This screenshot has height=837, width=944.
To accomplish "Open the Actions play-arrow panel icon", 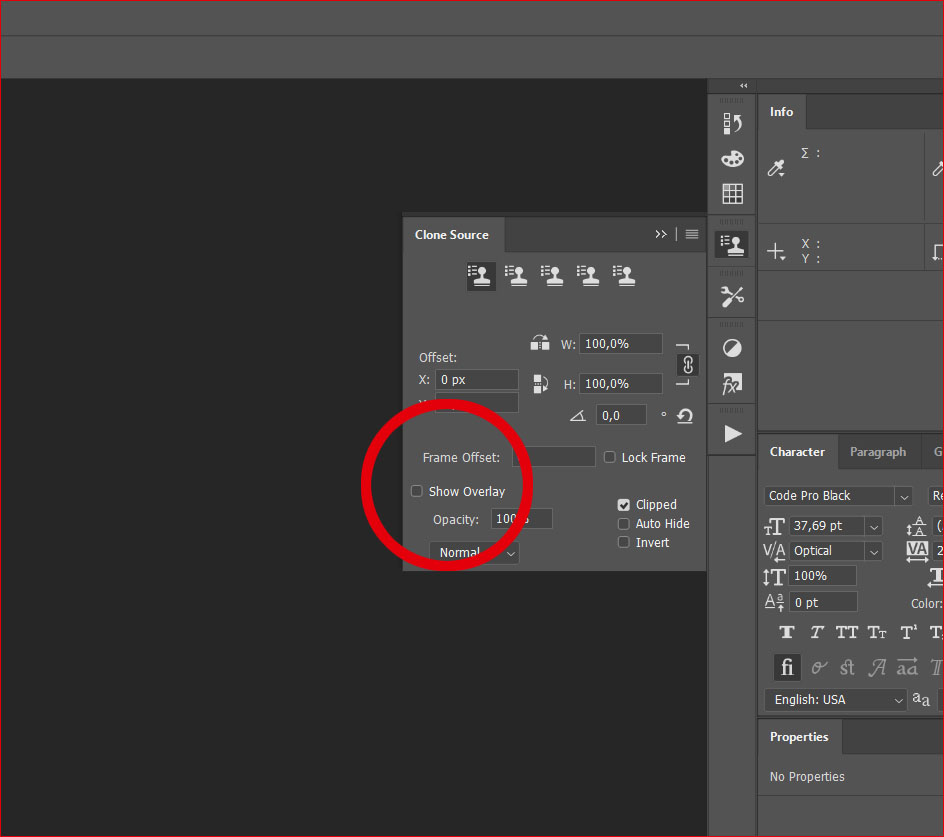I will [x=732, y=434].
